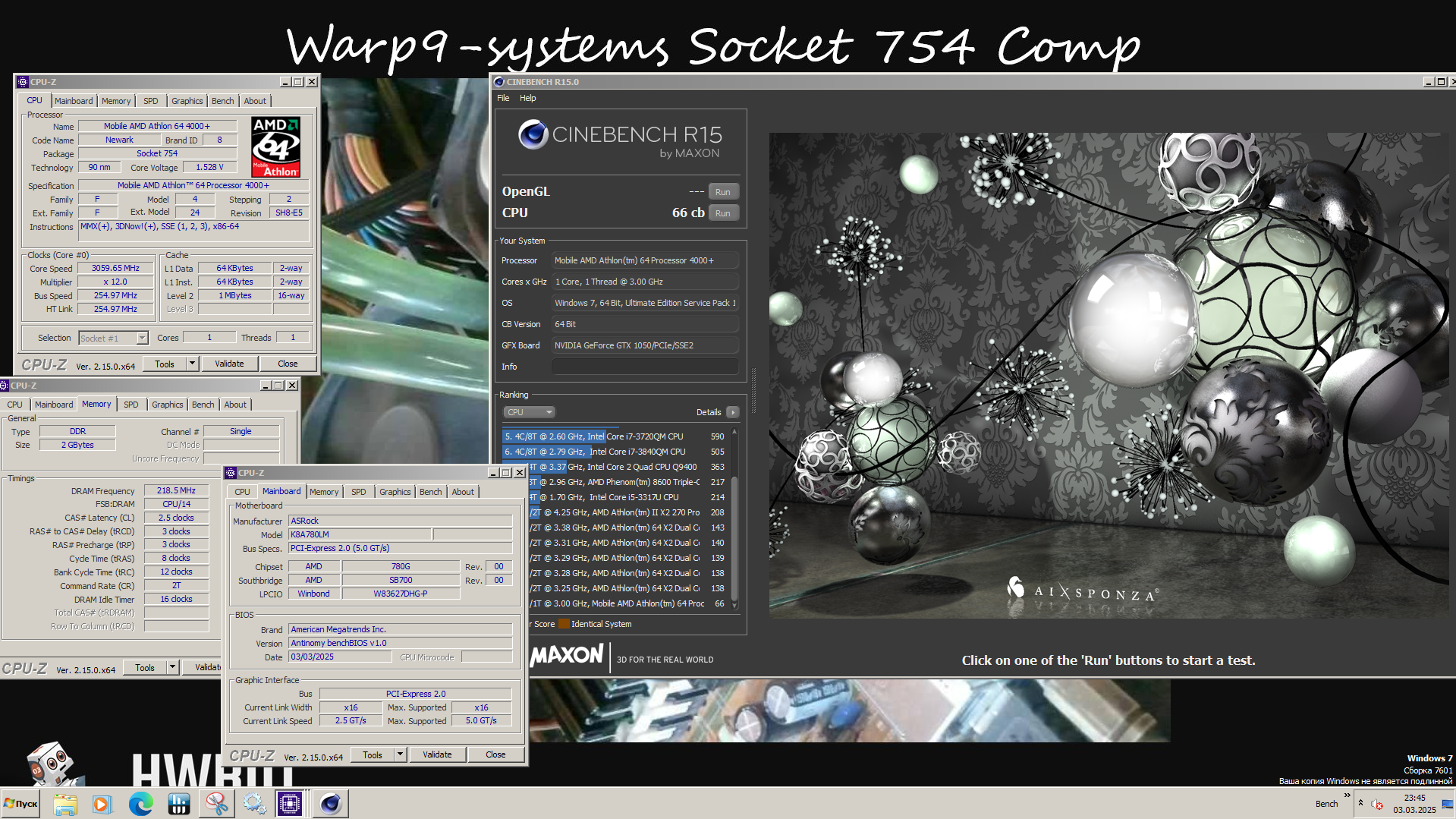Click the DRAM Frequency value 218.5 MHz
Screen dimensions: 1456x819
[x=176, y=491]
